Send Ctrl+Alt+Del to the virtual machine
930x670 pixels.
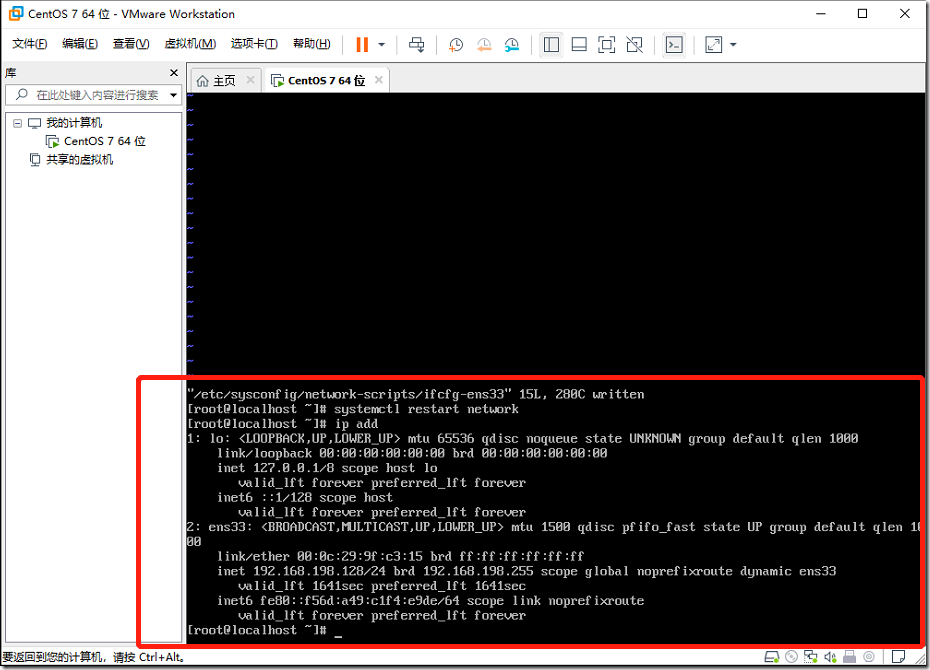click(417, 44)
